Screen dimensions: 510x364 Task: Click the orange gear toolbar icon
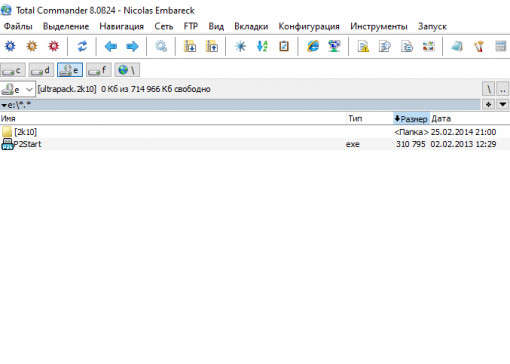pos(32,46)
